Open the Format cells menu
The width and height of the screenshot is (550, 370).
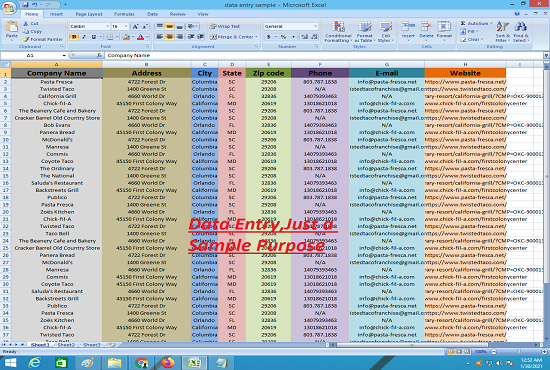tap(444, 31)
